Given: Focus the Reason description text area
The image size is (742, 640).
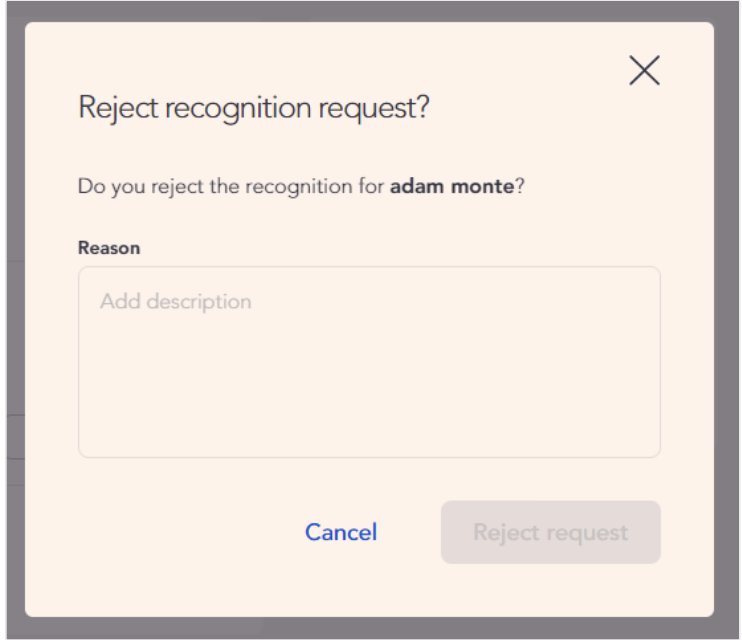Looking at the screenshot, I should coord(369,362).
